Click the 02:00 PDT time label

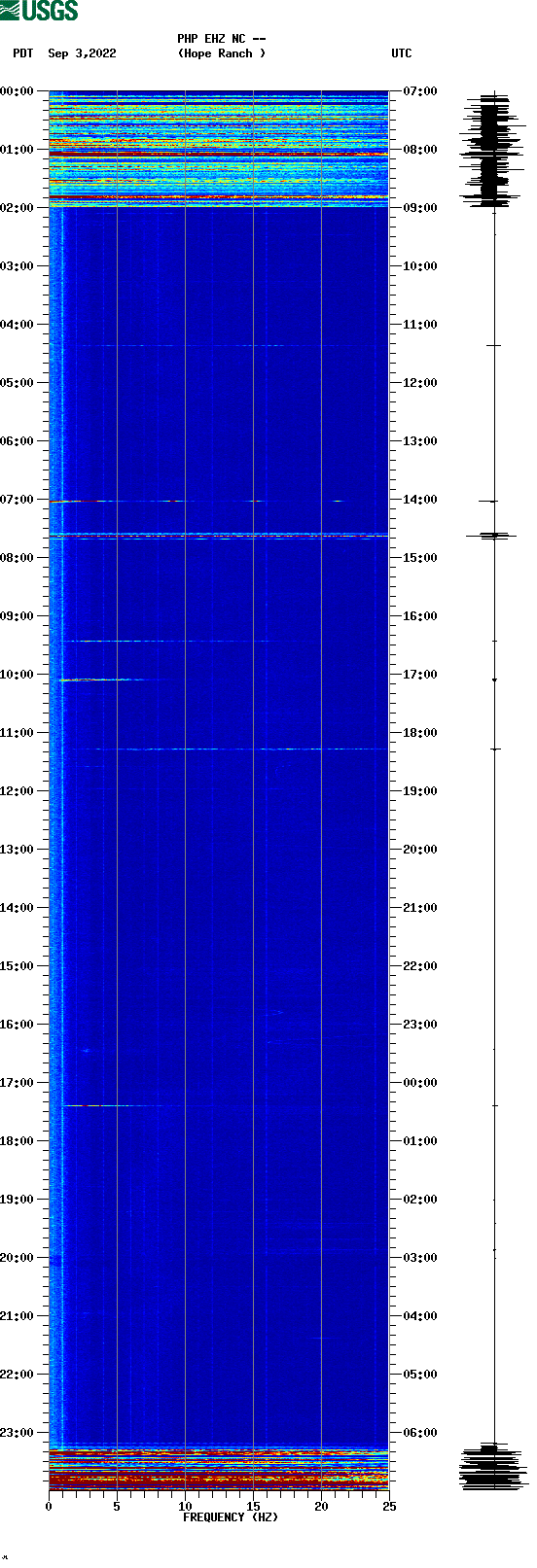(17, 208)
